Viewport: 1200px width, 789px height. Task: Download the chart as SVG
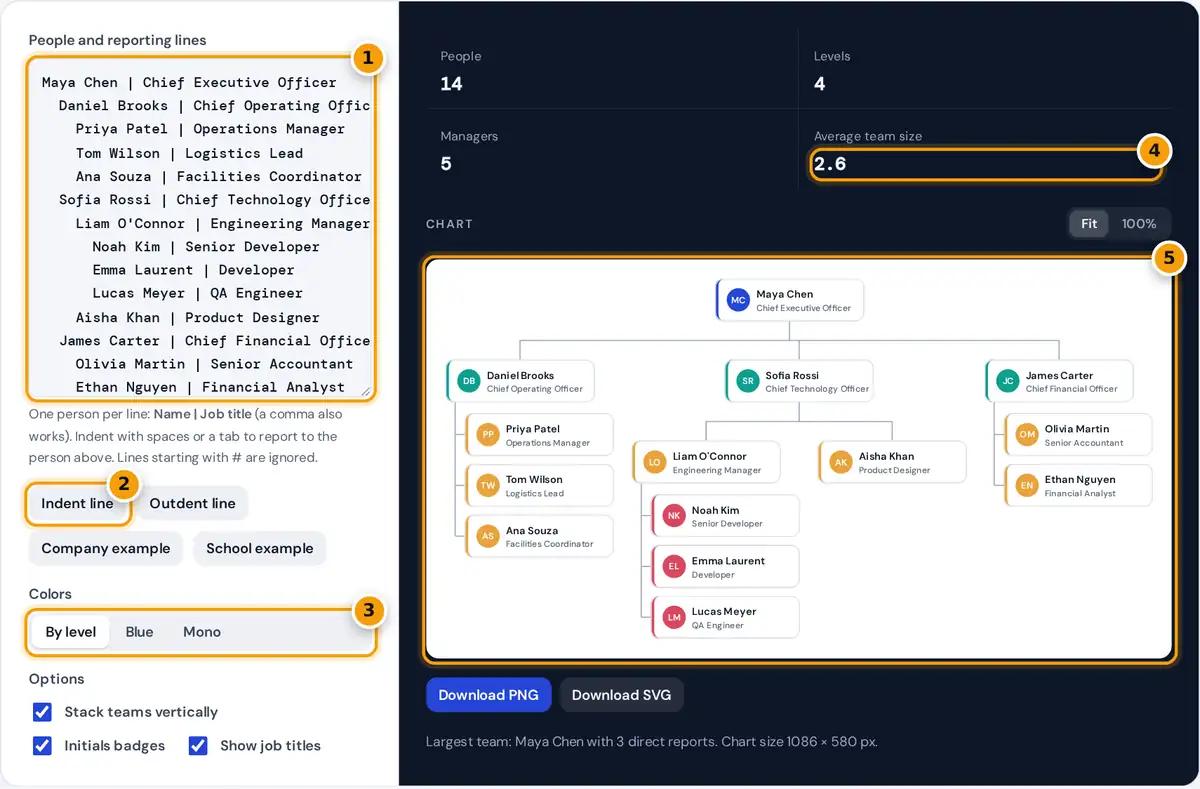coord(622,695)
